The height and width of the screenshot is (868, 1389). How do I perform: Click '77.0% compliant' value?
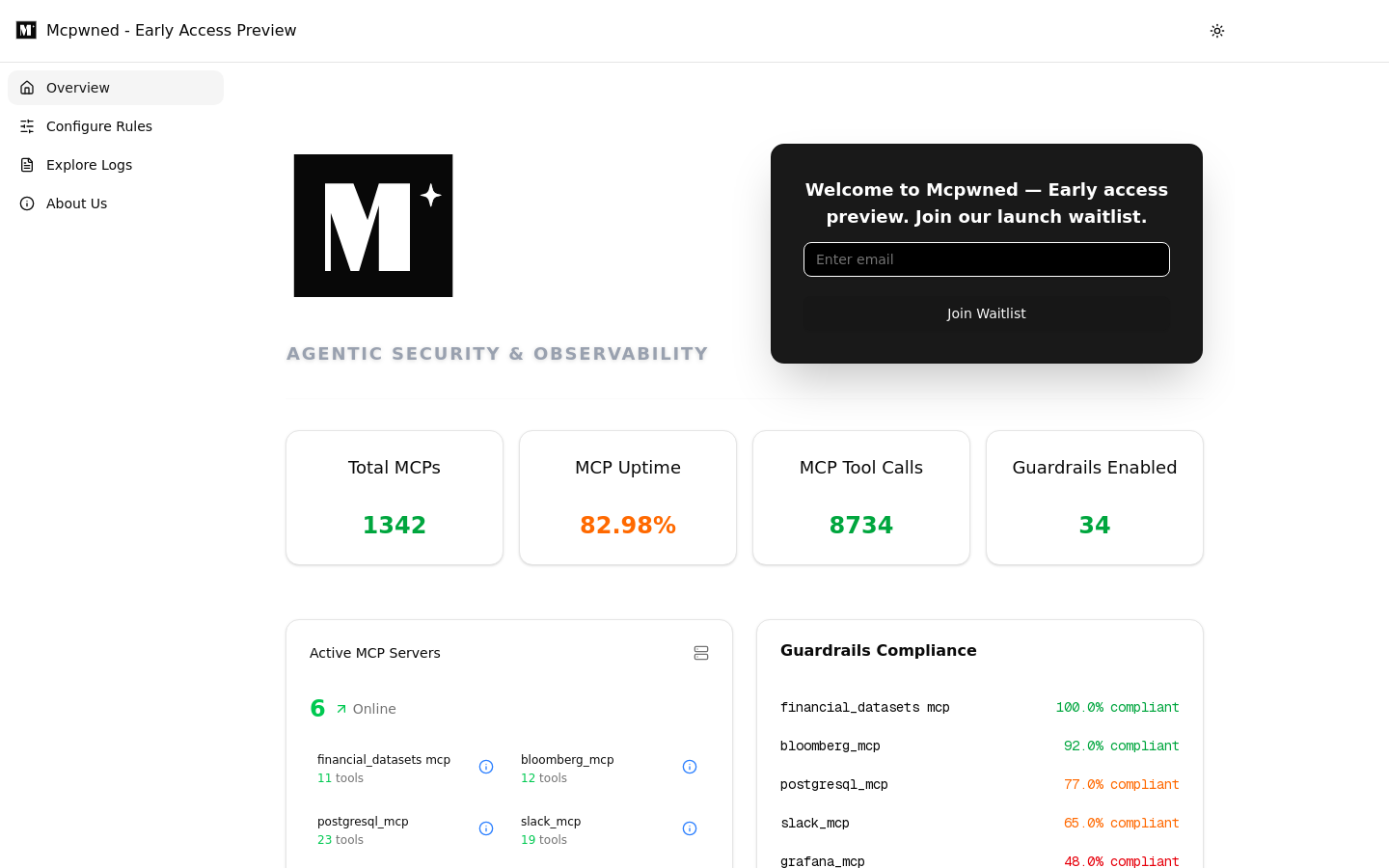coord(1122,785)
